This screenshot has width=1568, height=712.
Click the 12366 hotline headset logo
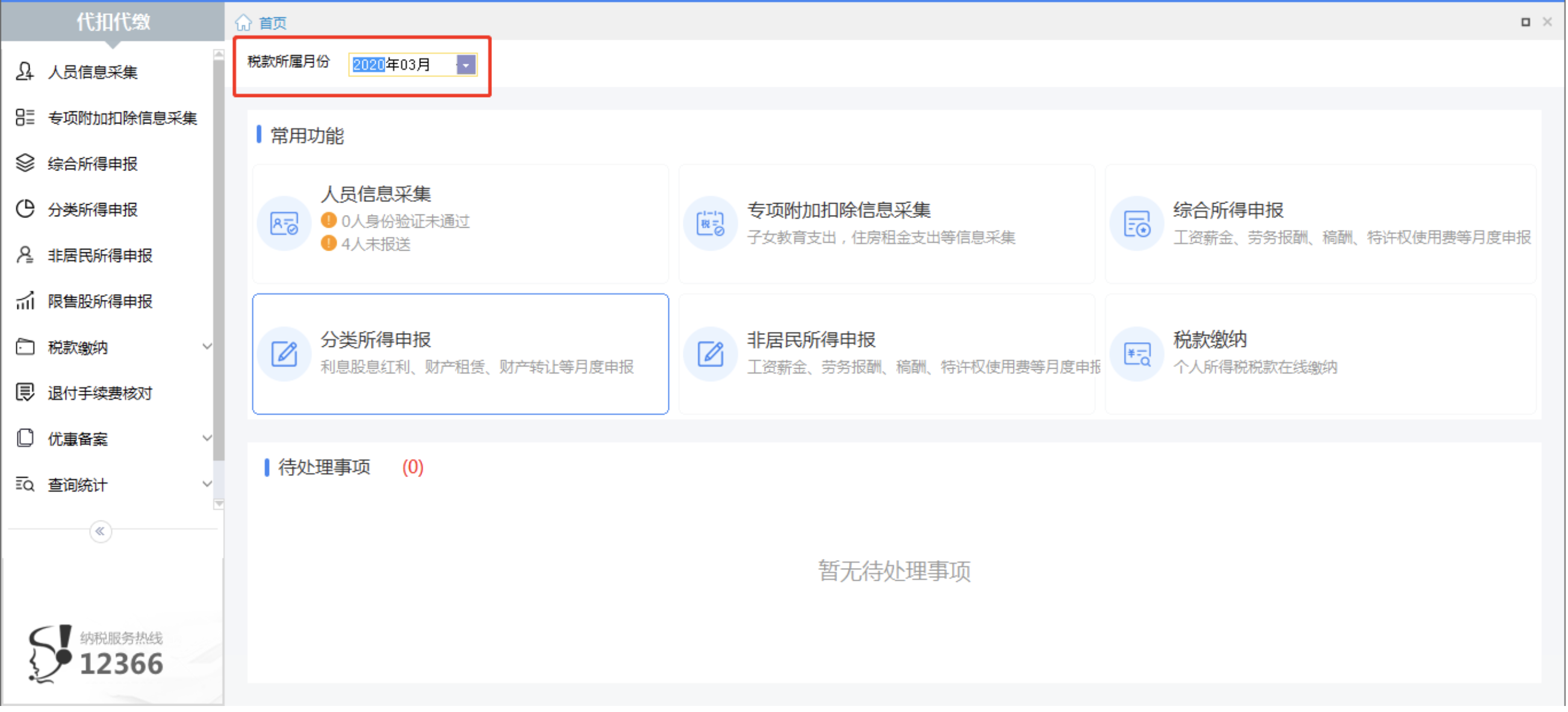coord(50,655)
